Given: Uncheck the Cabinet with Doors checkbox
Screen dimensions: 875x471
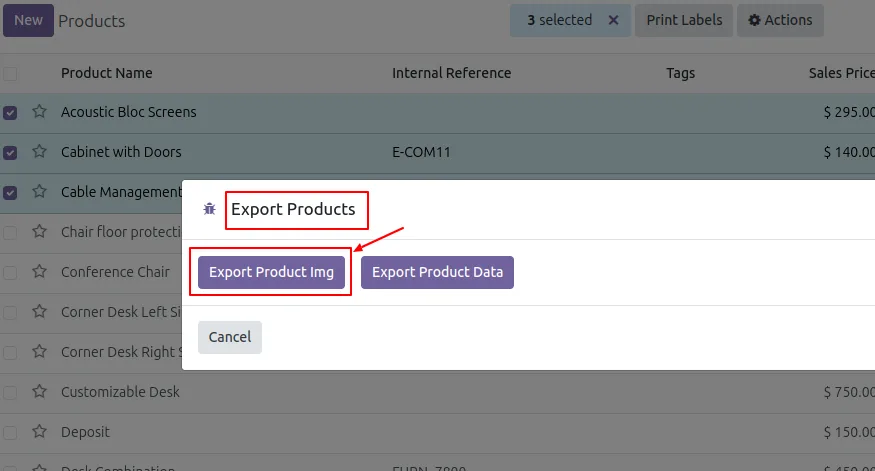Looking at the screenshot, I should click(10, 152).
